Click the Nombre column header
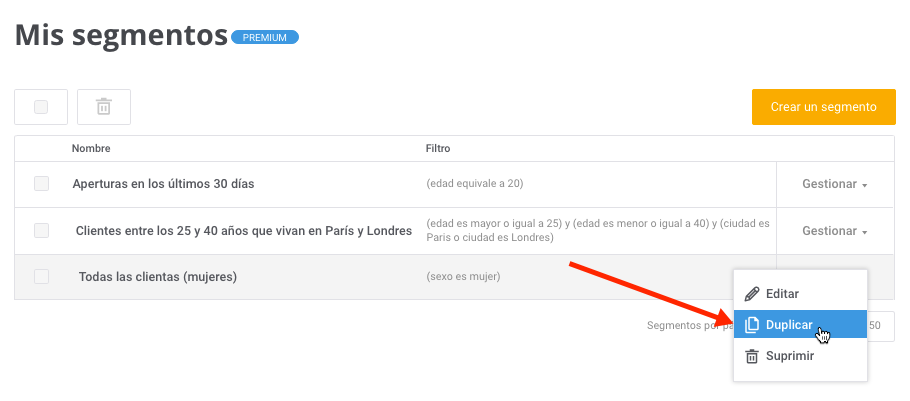 click(91, 149)
